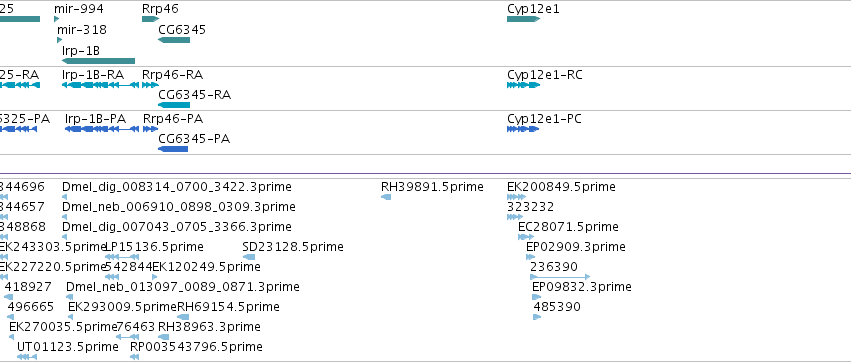Select the Cyp12e1 gene feature bar
This screenshot has height=362, width=851.
coord(523,19)
